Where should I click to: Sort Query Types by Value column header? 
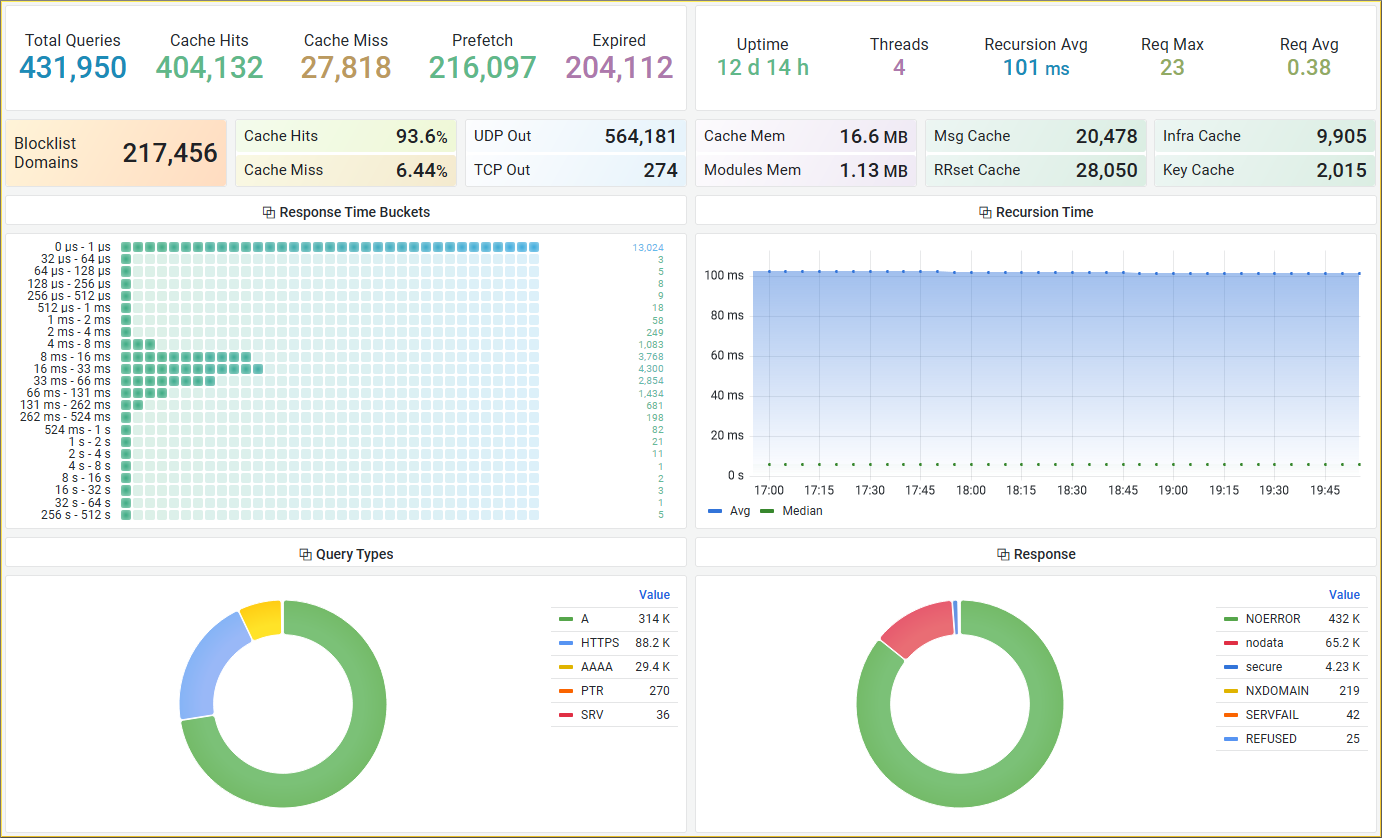tap(654, 595)
